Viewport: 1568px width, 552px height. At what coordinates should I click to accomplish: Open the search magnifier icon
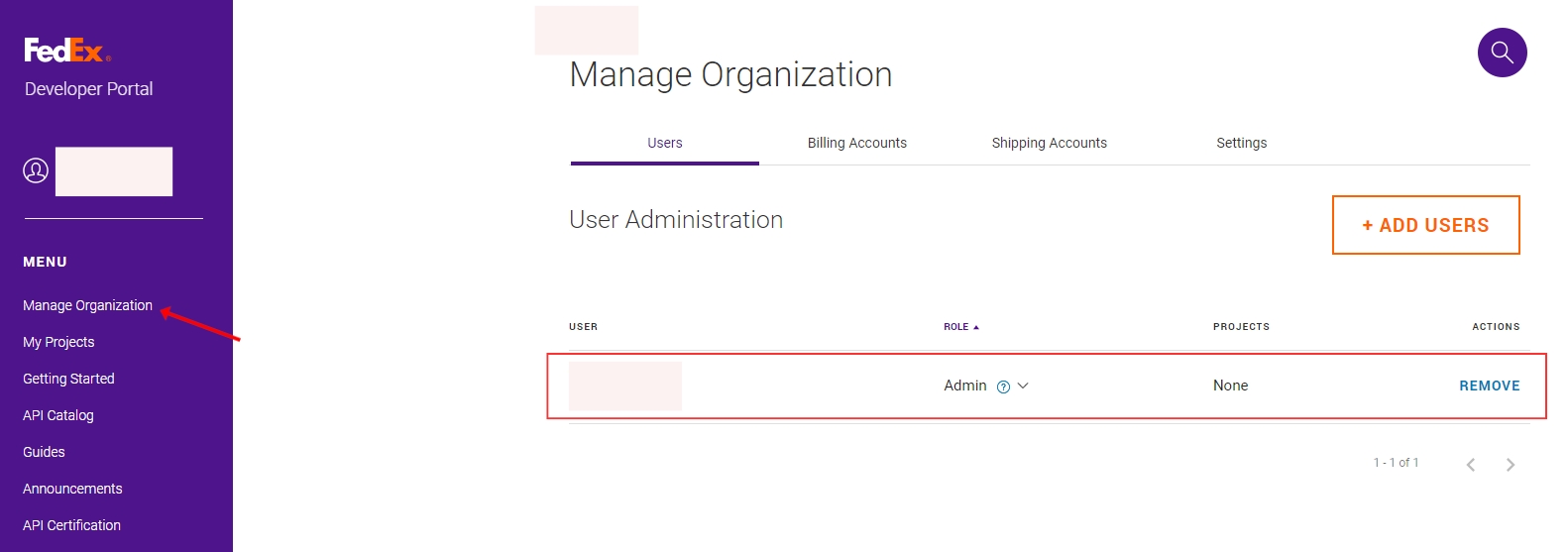click(1502, 53)
